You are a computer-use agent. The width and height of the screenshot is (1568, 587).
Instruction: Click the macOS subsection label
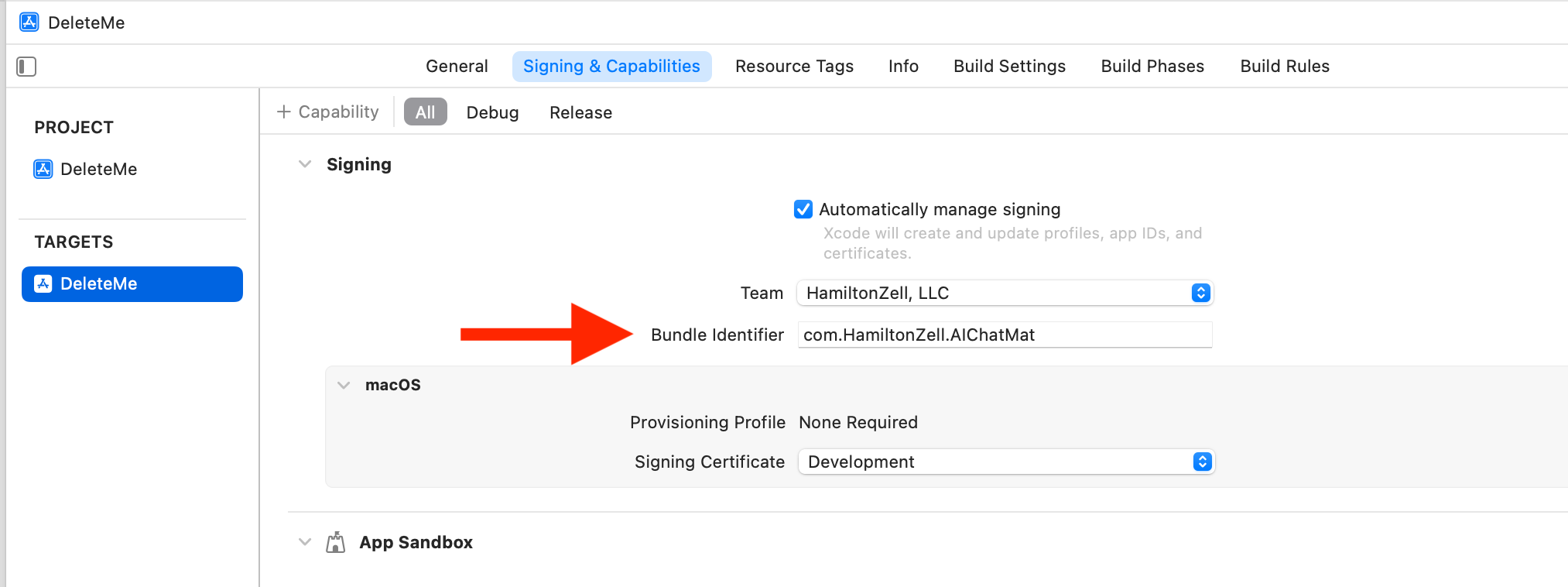(393, 385)
